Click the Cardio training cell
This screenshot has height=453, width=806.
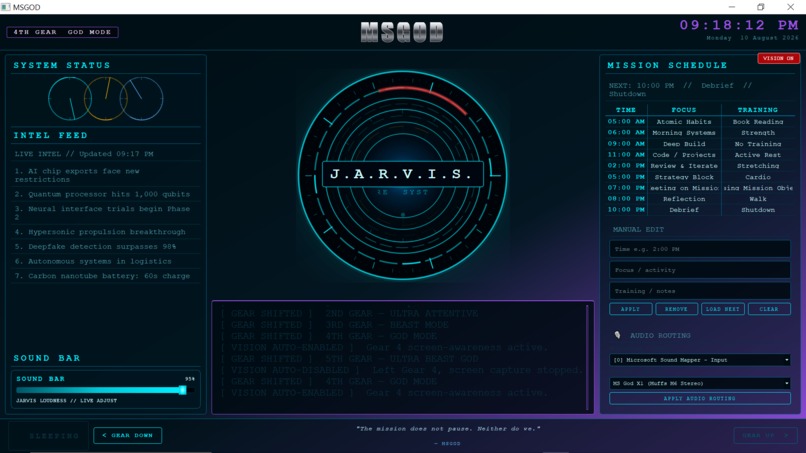[x=758, y=177]
